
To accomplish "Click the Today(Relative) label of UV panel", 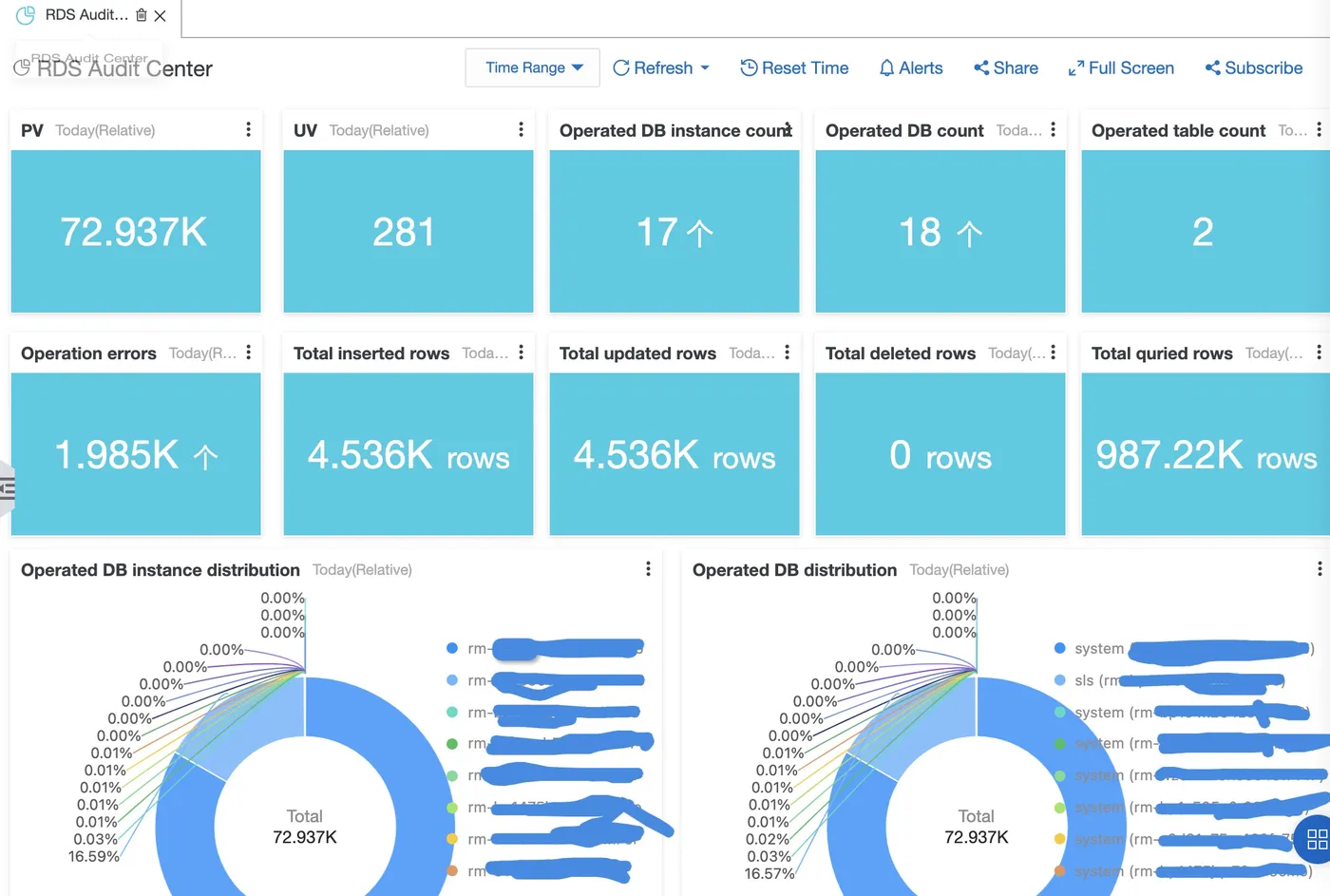I will point(379,130).
